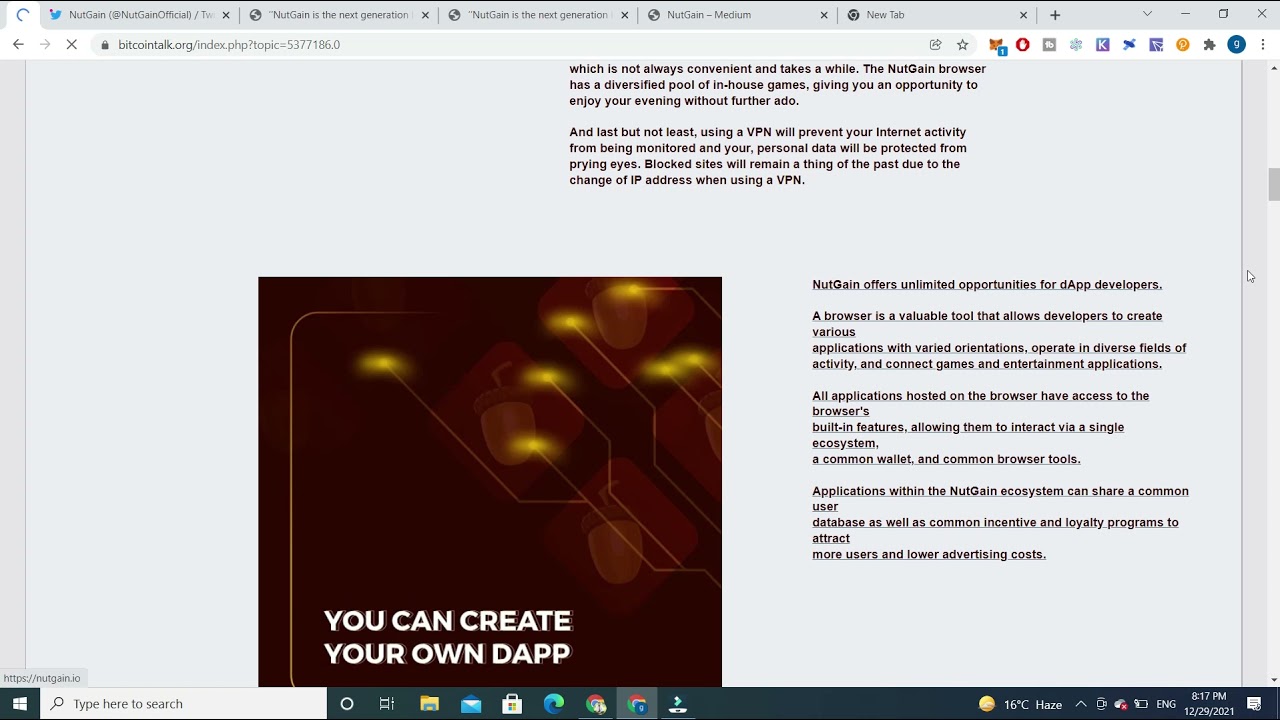Open the blue satellite extension icon
Image resolution: width=1280 pixels, height=720 pixels.
coord(1129,44)
